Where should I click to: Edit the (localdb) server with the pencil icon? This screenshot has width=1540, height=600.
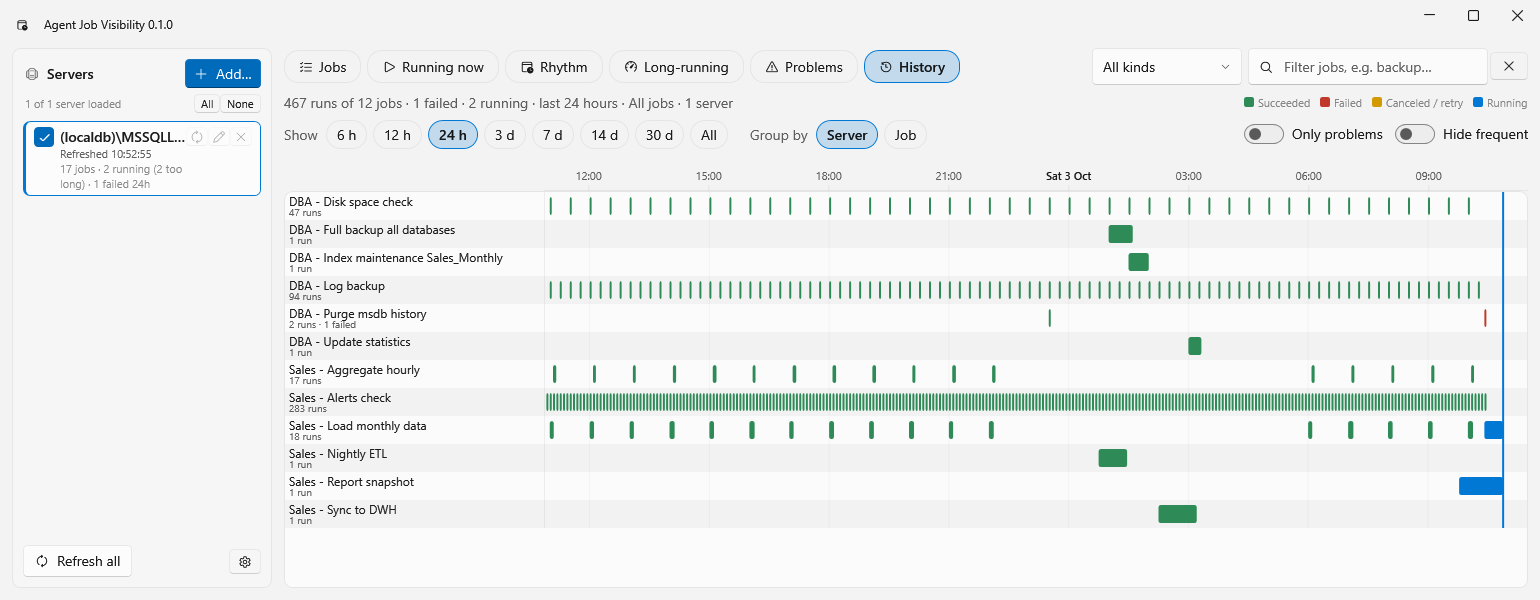coord(219,137)
